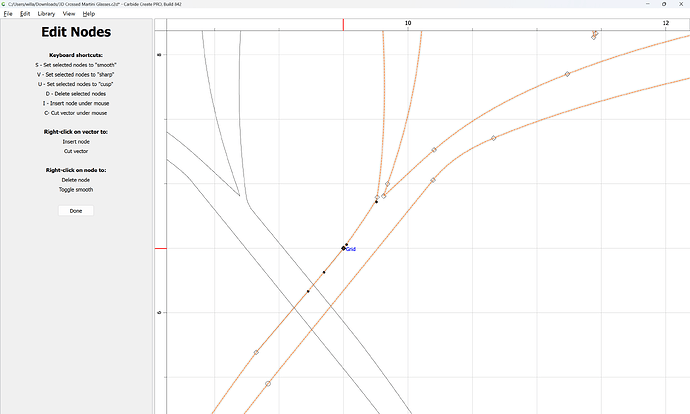Click the red marker on the left ruler
Viewport: 690px width, 414px height.
160,248
